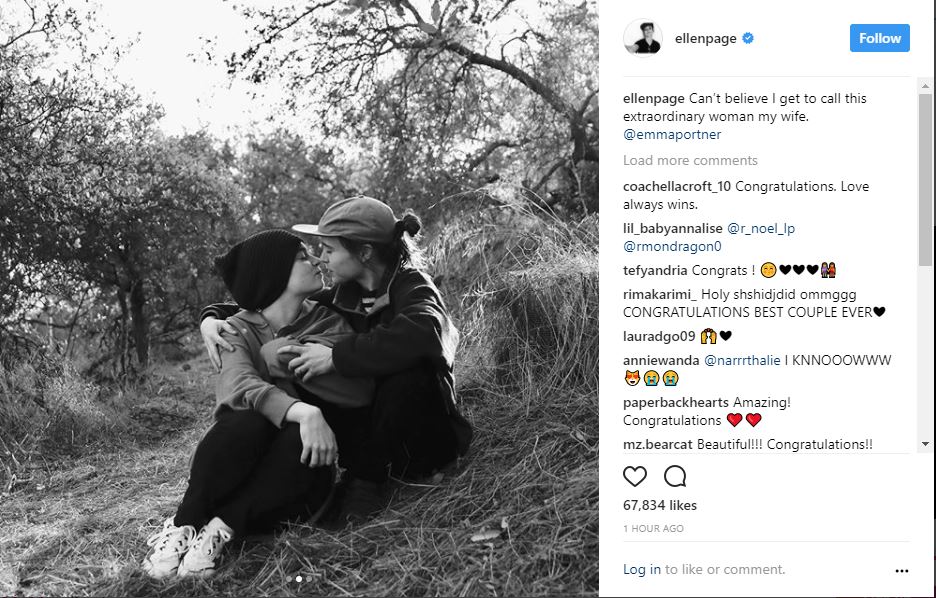Open the @r_noel_lp mention
This screenshot has width=936, height=598.
coord(761,229)
